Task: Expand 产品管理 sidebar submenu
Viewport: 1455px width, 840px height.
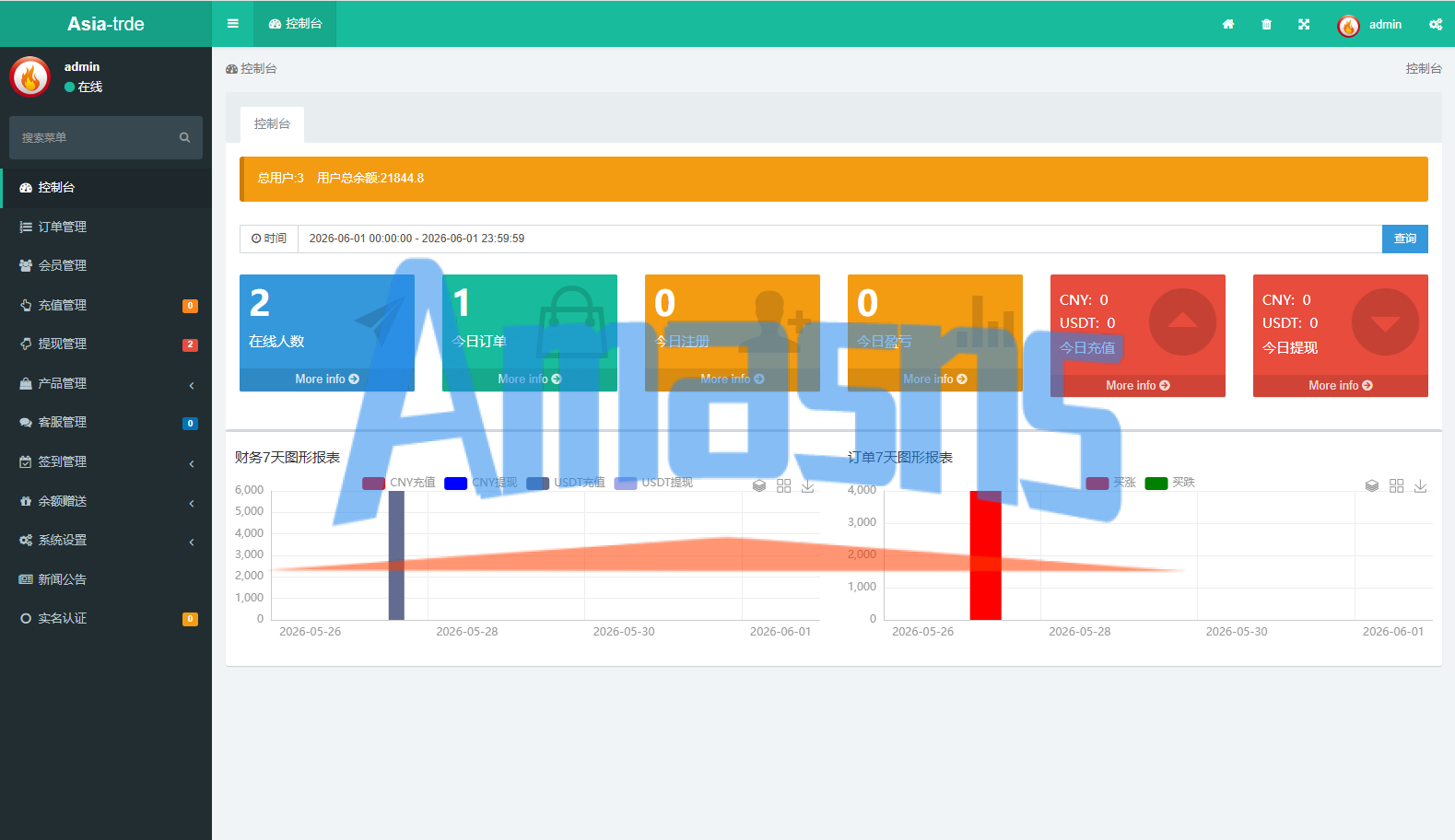Action: [106, 383]
